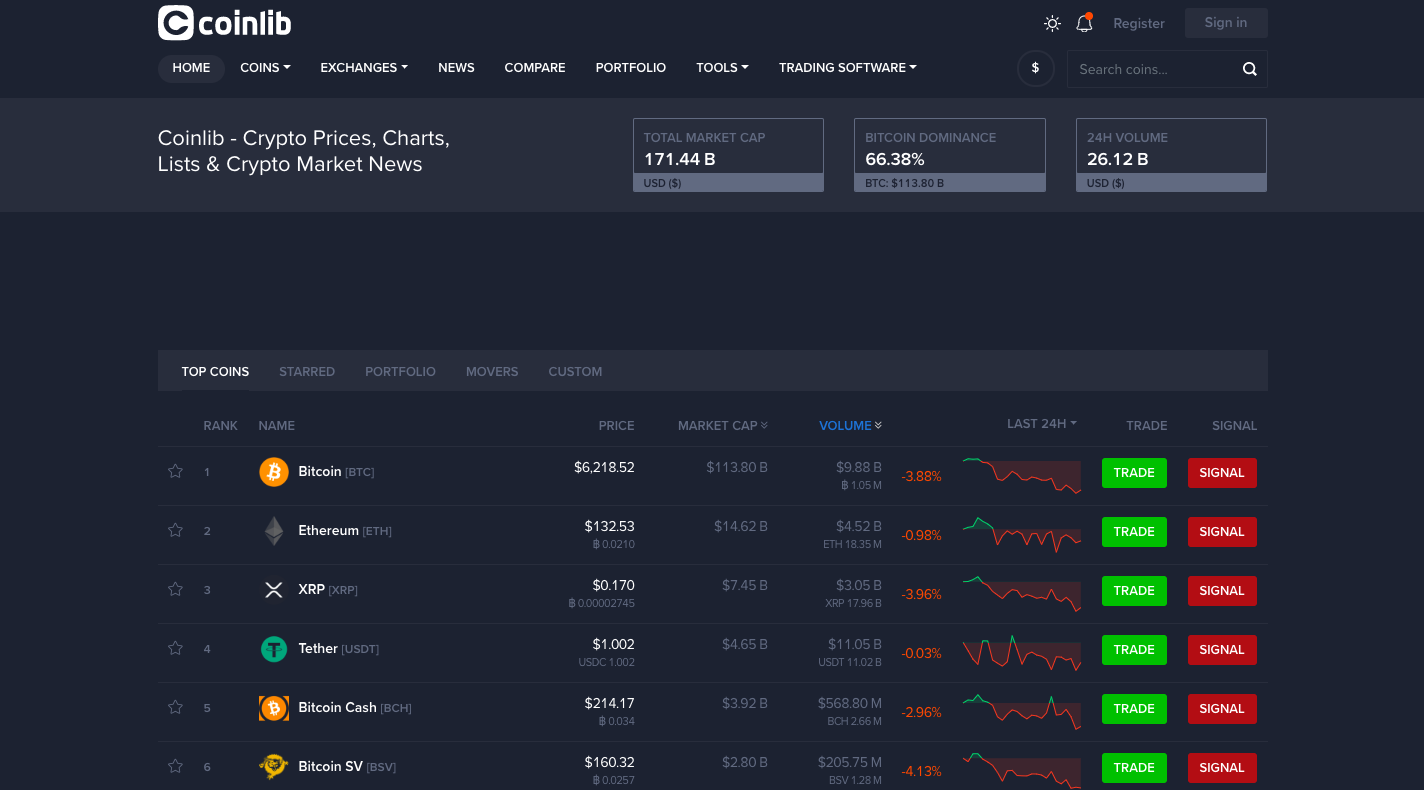The height and width of the screenshot is (790, 1424).
Task: Click the Tether coin icon
Action: [274, 649]
